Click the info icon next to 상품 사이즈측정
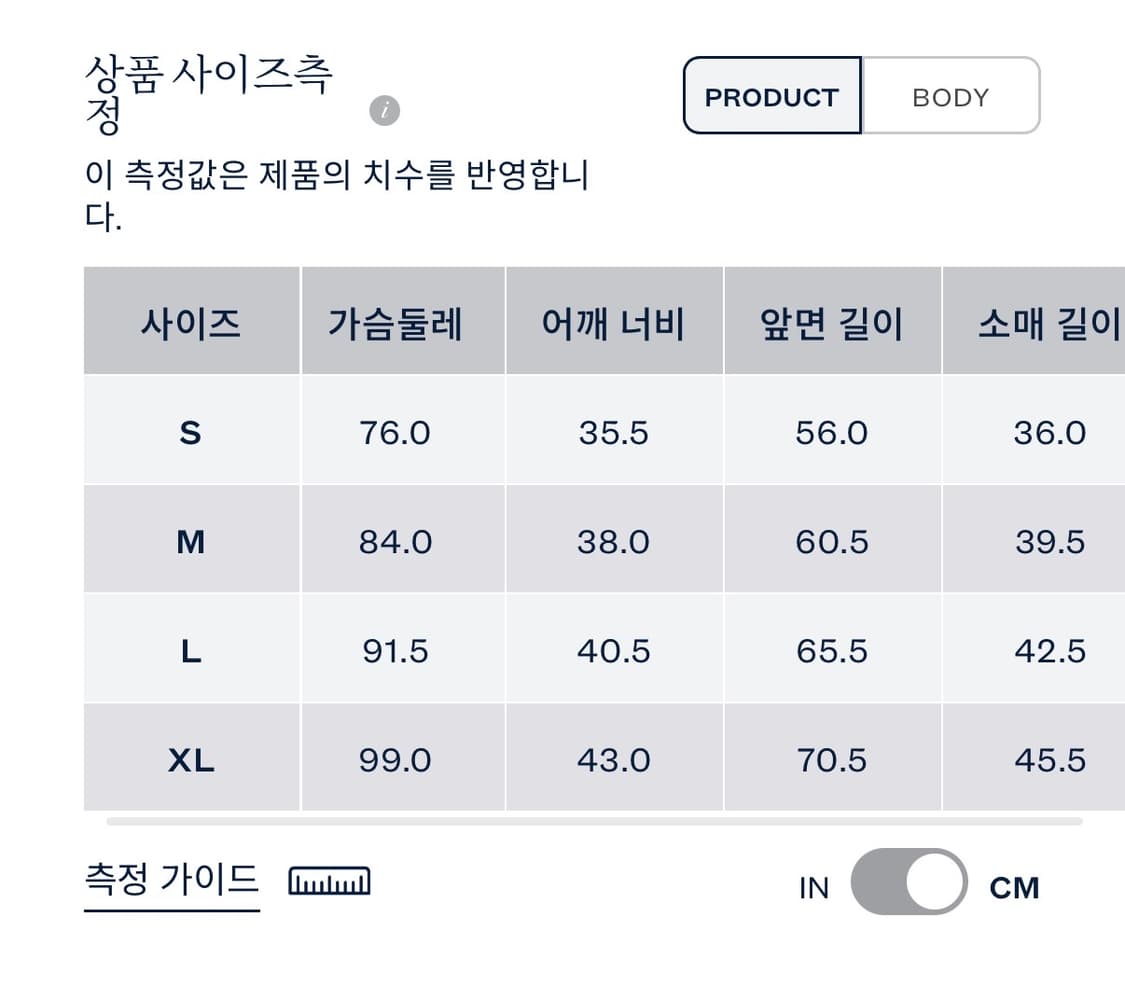 point(384,111)
